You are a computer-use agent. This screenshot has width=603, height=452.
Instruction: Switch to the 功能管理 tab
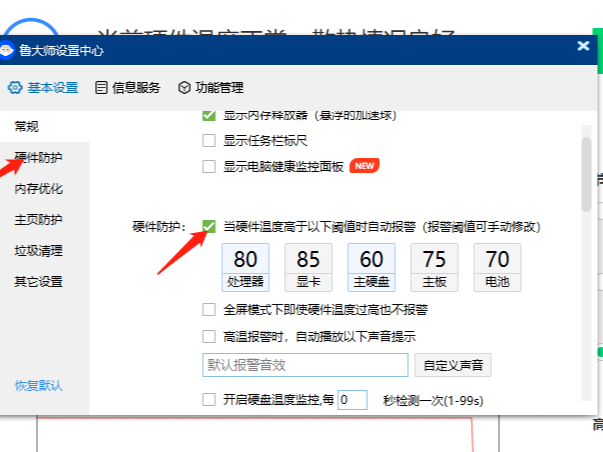[211, 88]
